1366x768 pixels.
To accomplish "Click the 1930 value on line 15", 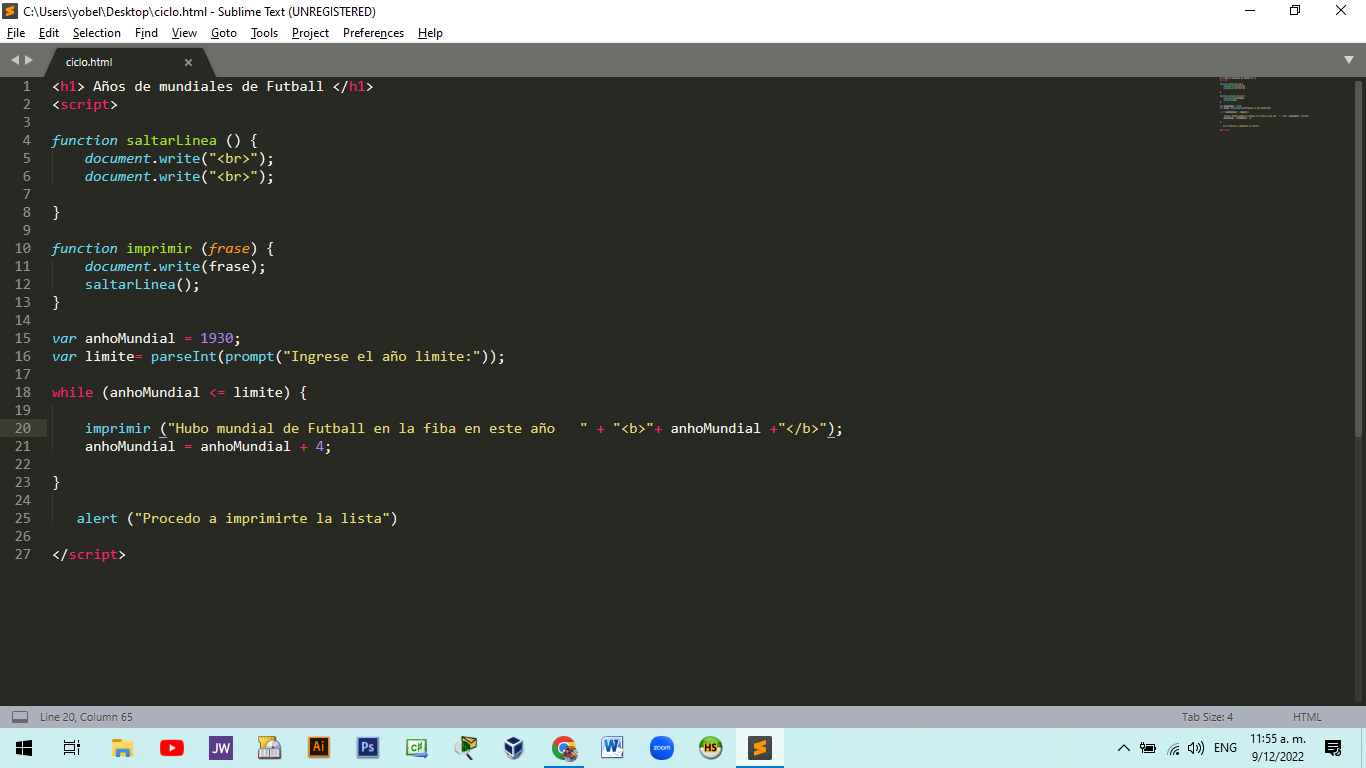I will (217, 338).
